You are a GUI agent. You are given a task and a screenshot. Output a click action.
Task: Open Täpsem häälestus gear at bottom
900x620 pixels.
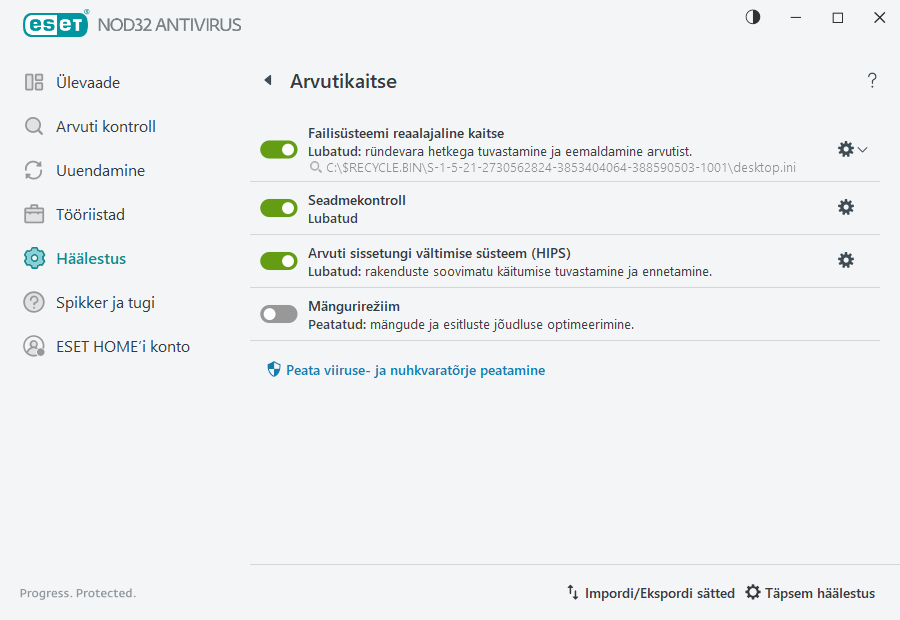click(752, 592)
